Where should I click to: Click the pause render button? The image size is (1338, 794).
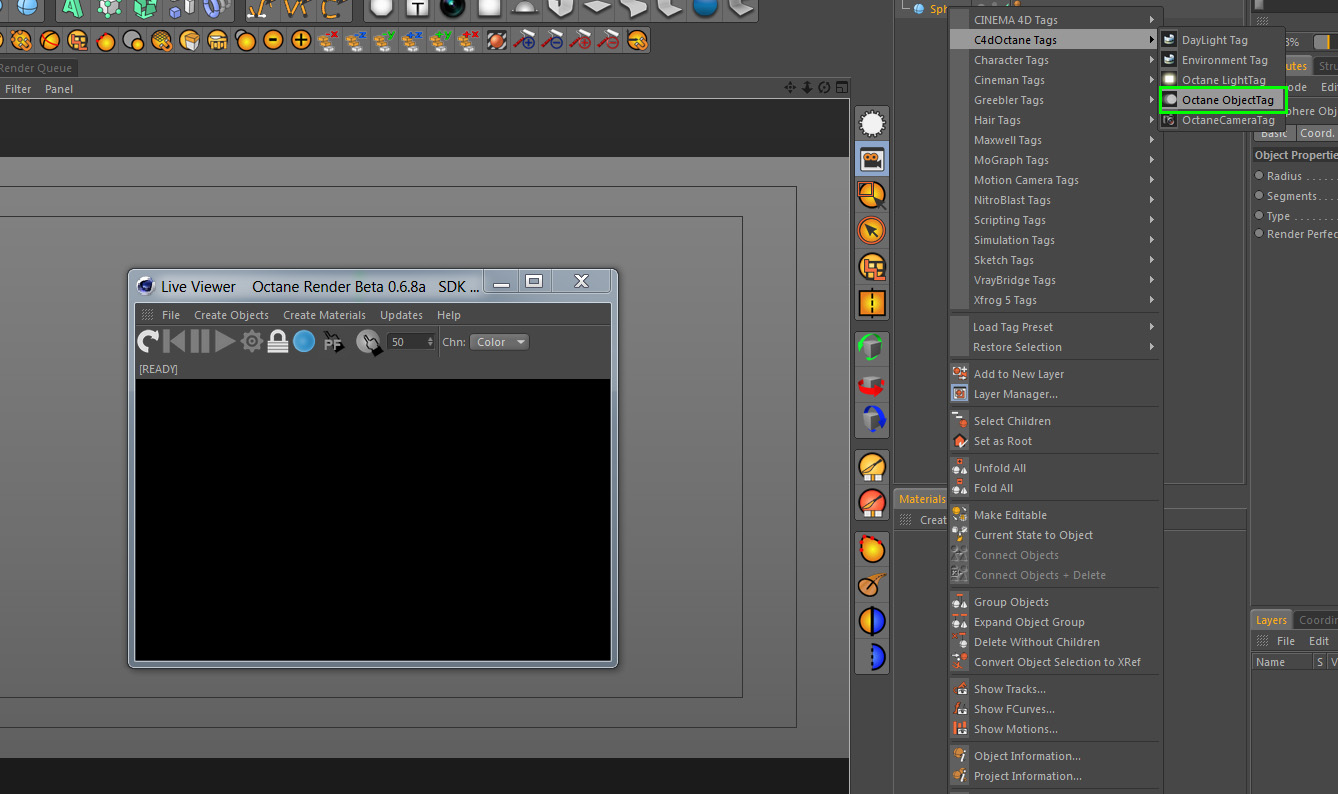click(x=200, y=342)
